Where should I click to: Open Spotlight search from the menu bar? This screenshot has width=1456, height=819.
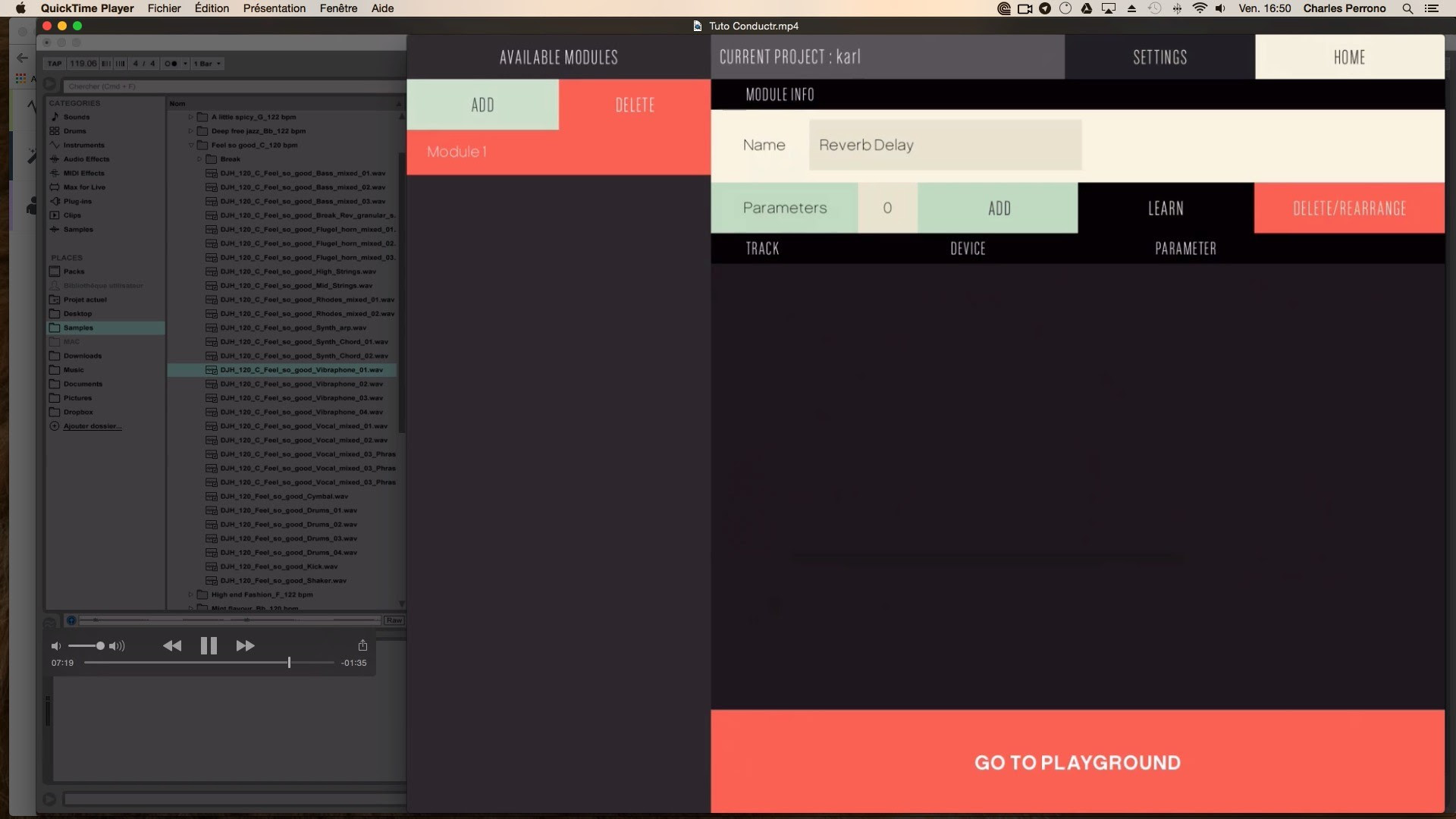[1407, 8]
